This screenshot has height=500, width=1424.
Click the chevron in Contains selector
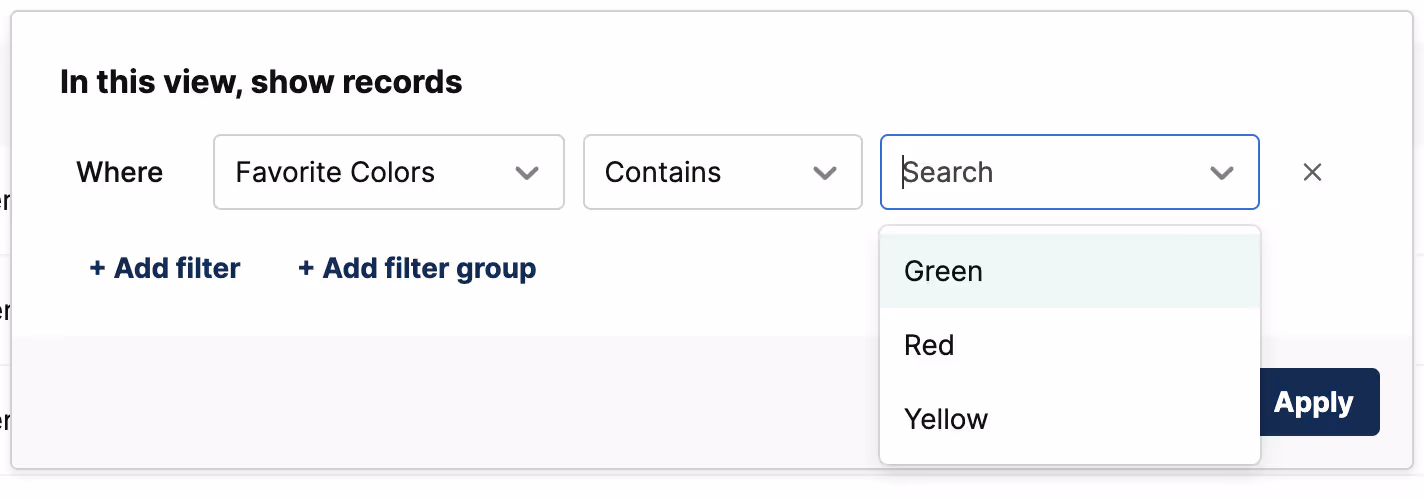click(x=825, y=173)
